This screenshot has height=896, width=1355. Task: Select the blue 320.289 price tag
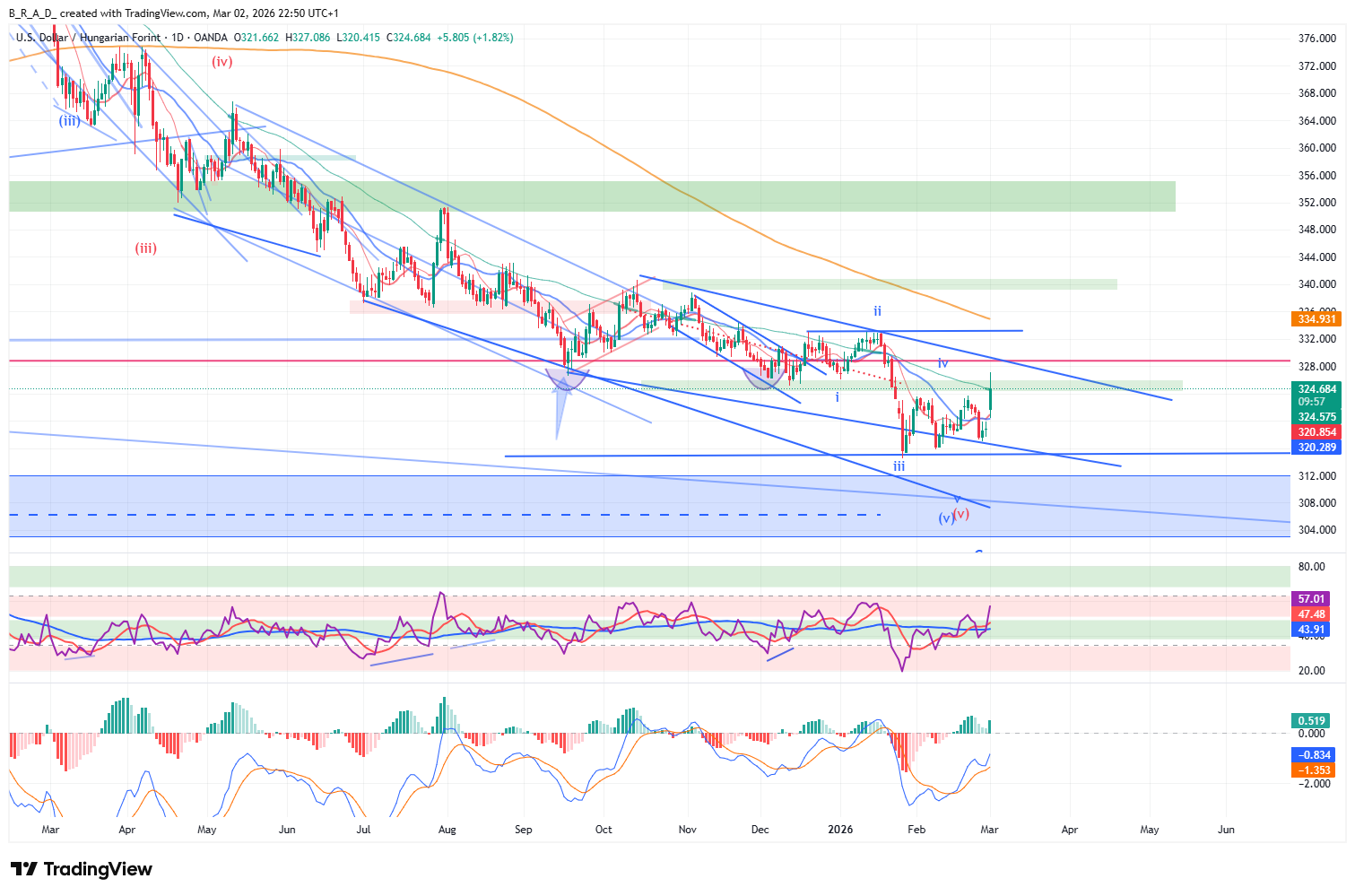pyautogui.click(x=1316, y=447)
